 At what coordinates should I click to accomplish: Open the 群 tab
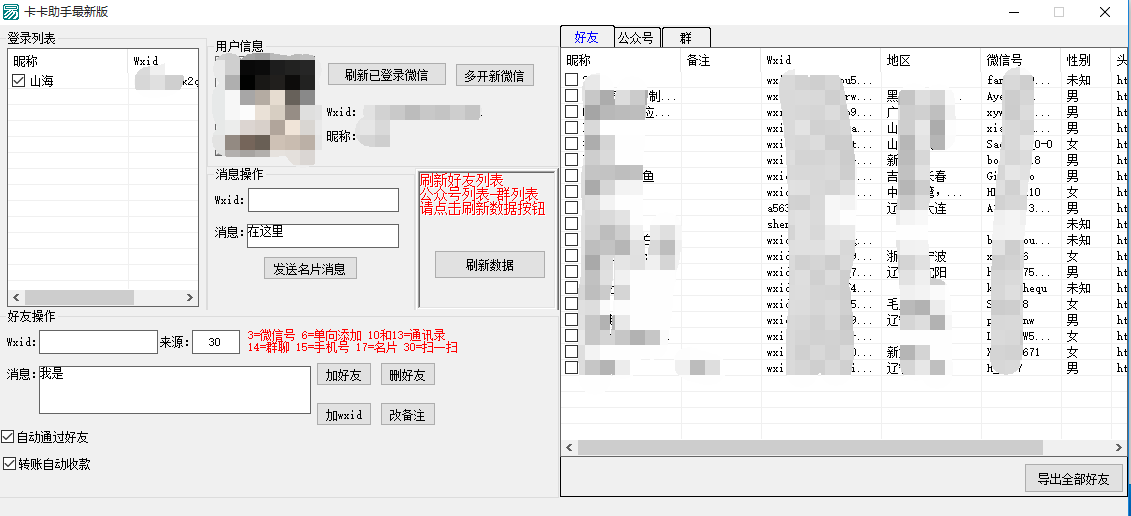click(686, 38)
